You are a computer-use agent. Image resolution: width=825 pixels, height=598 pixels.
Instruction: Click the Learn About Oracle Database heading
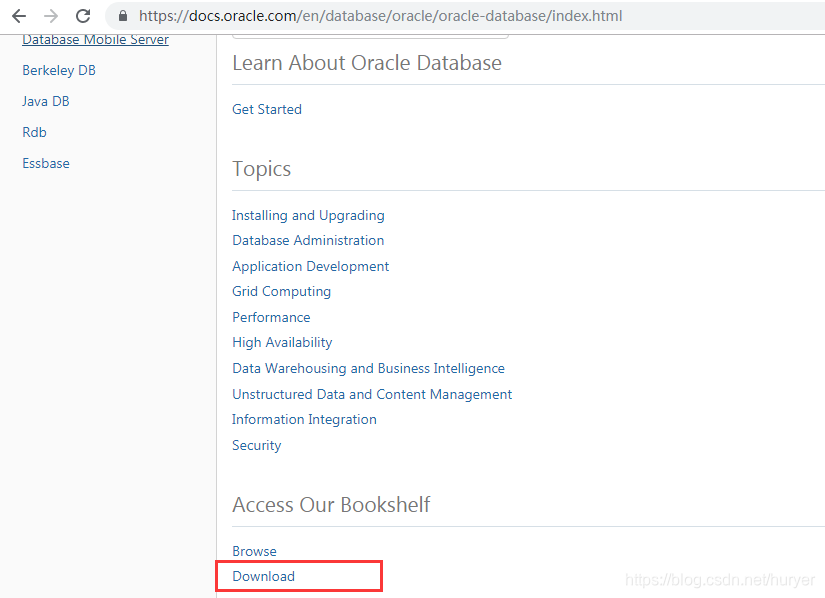coord(367,63)
